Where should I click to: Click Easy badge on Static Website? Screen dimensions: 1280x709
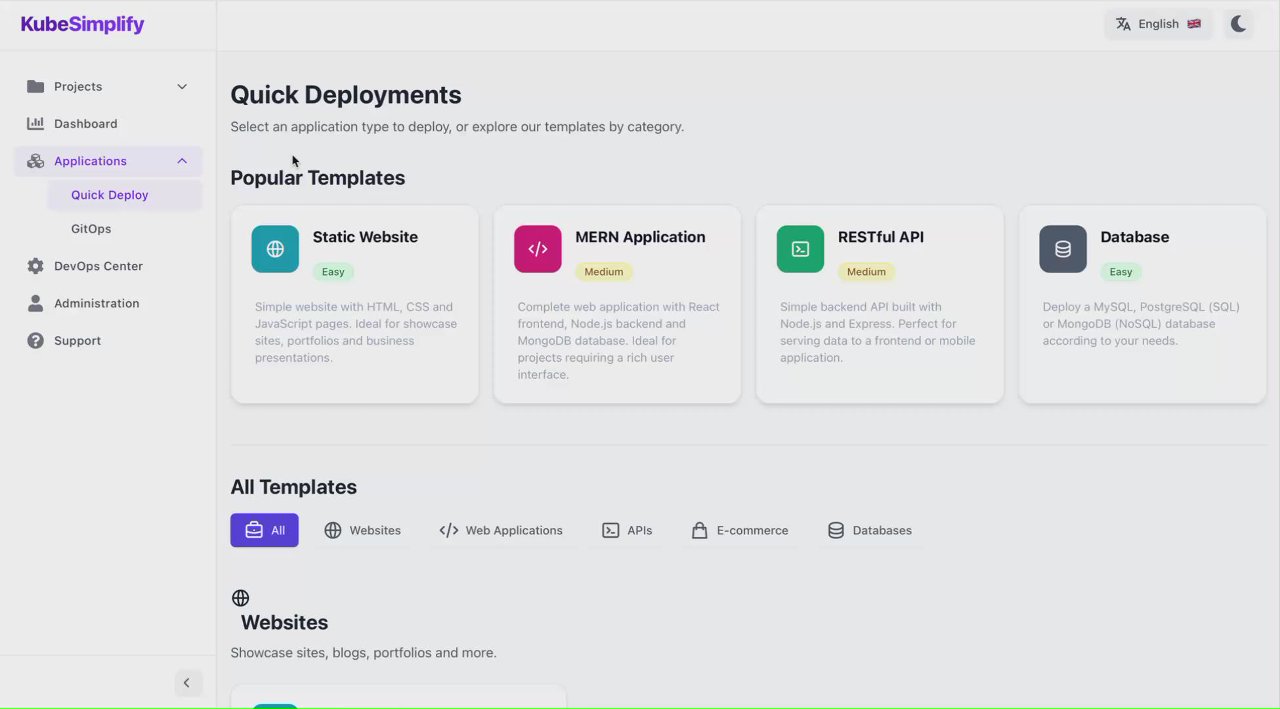point(333,272)
